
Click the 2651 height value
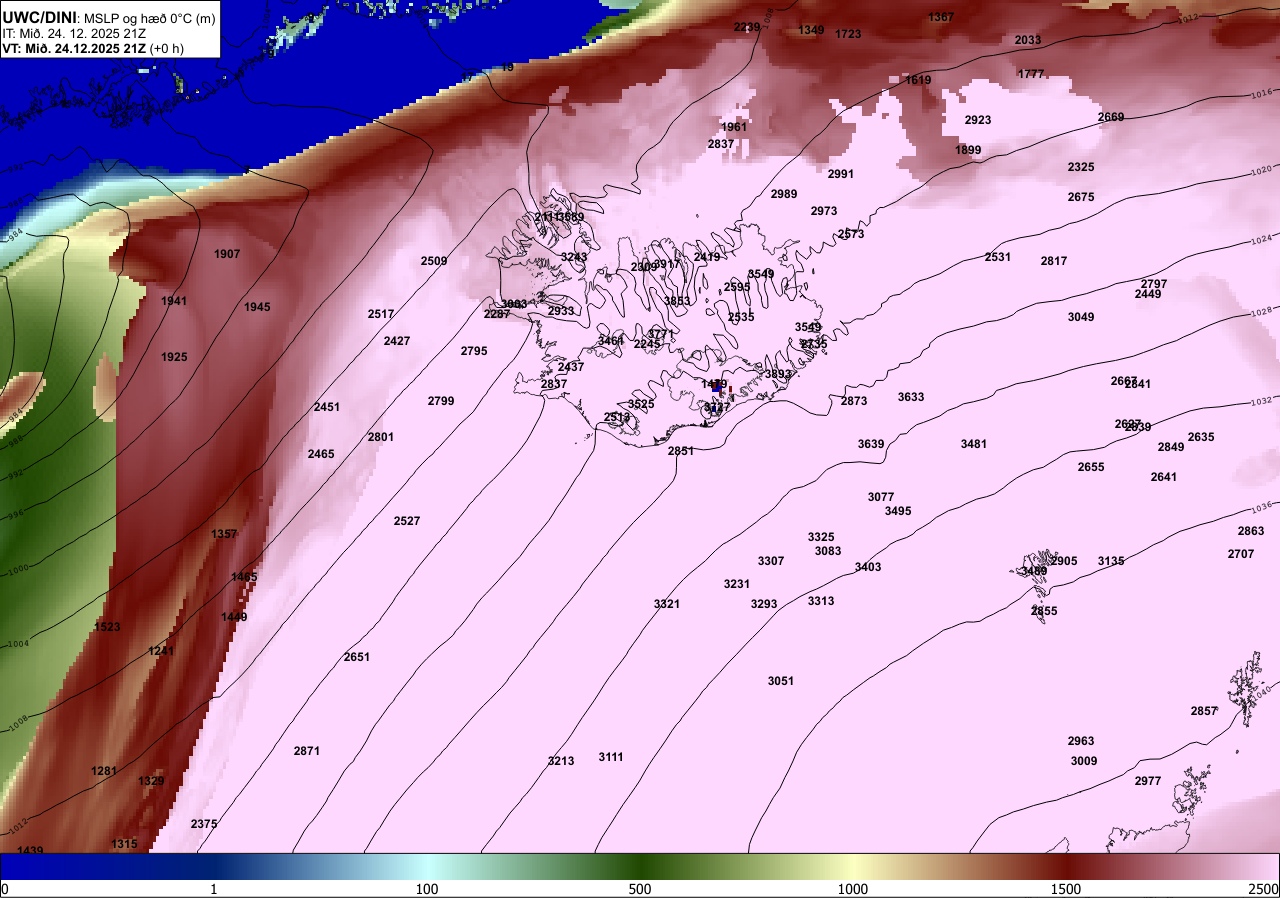tap(357, 657)
